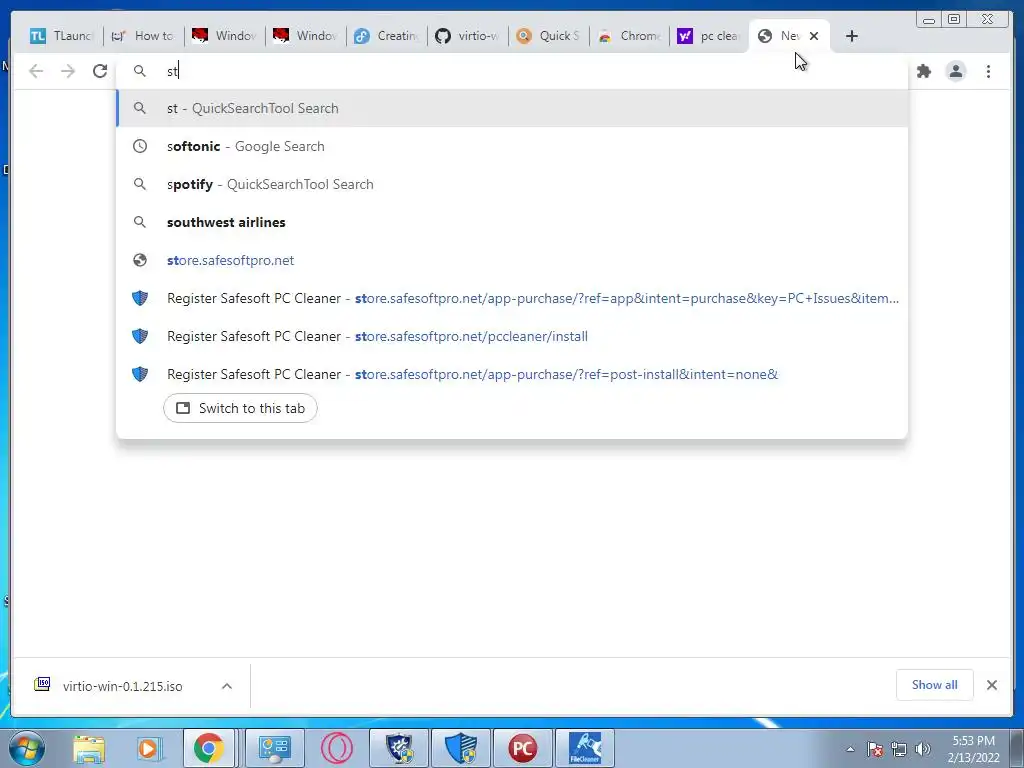This screenshot has width=1024, height=768.
Task: Expand the virtio-win download options chevron
Action: point(227,686)
